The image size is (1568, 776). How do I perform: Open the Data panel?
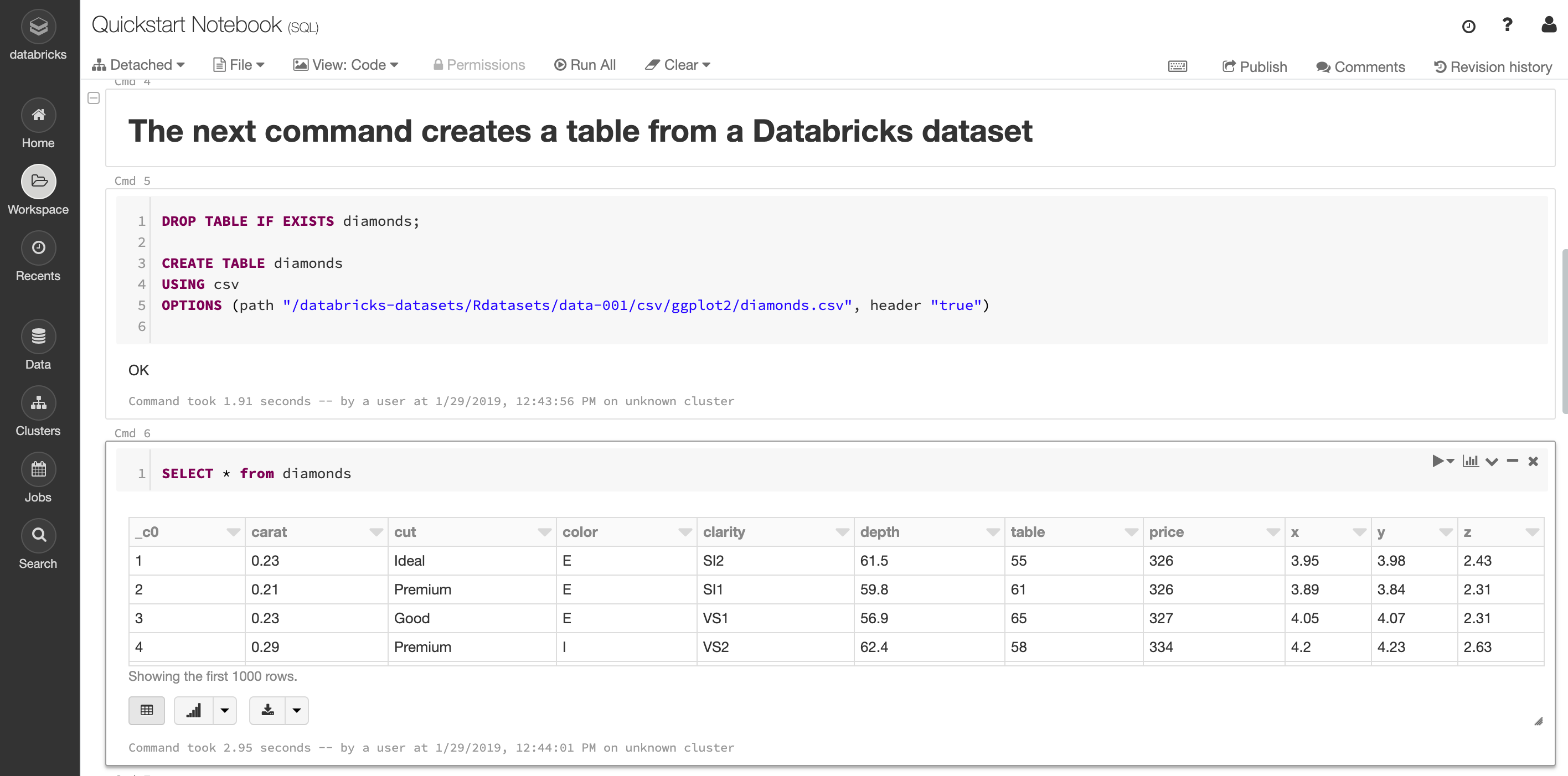click(38, 345)
